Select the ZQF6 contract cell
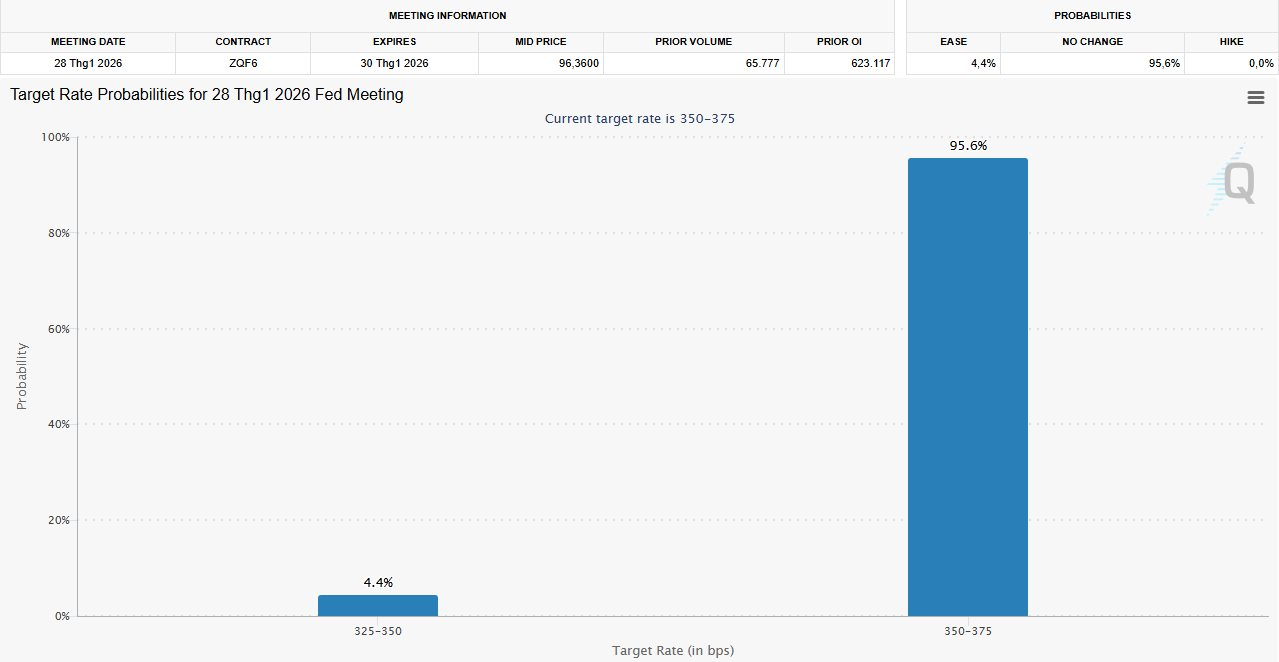Image resolution: width=1279 pixels, height=662 pixels. click(x=243, y=63)
